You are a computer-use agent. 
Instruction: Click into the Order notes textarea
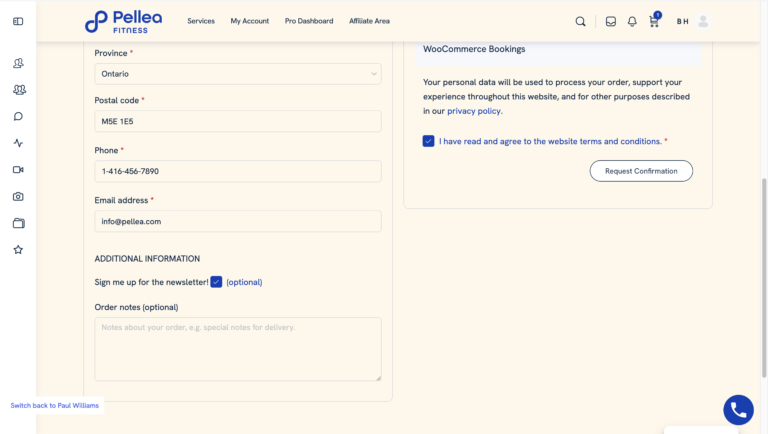pyautogui.click(x=238, y=349)
